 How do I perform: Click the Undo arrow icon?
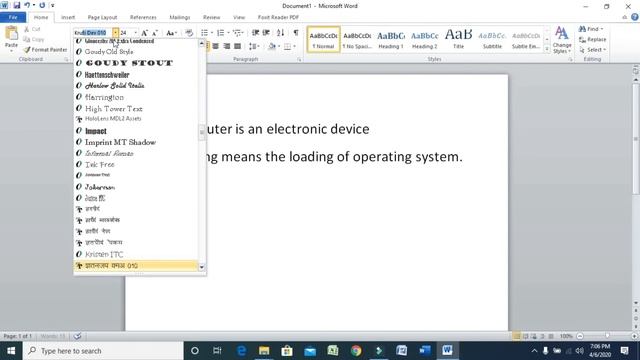point(27,5)
